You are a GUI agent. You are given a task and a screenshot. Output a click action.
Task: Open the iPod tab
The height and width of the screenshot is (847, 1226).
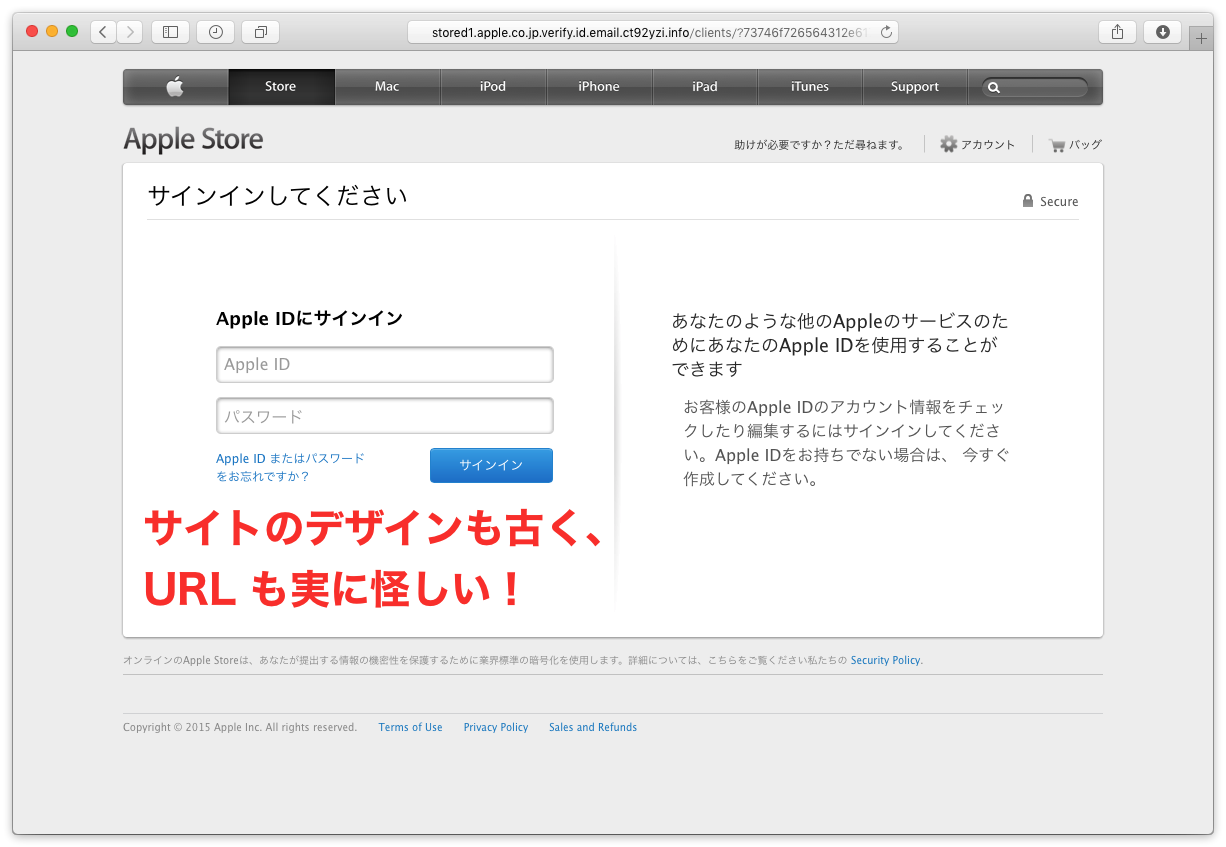493,87
